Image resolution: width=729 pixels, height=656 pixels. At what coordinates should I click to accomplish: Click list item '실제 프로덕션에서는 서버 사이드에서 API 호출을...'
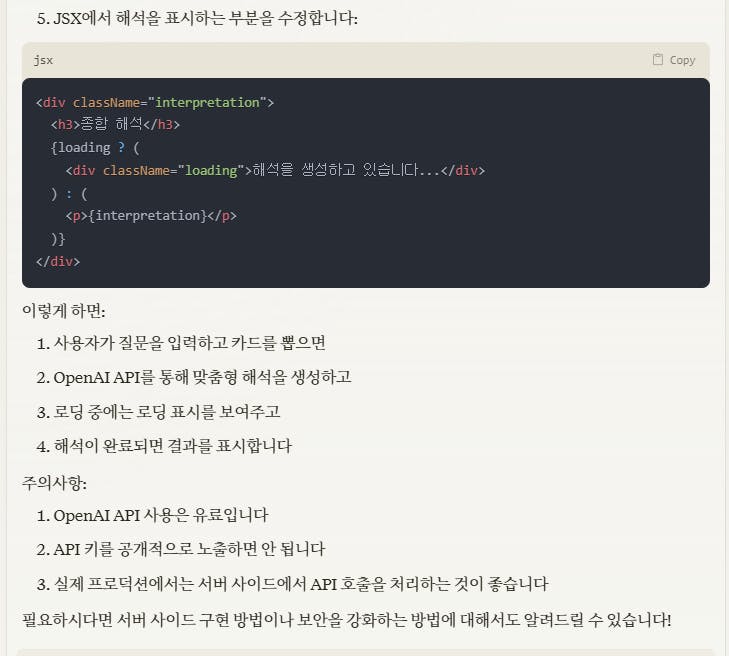tap(301, 584)
